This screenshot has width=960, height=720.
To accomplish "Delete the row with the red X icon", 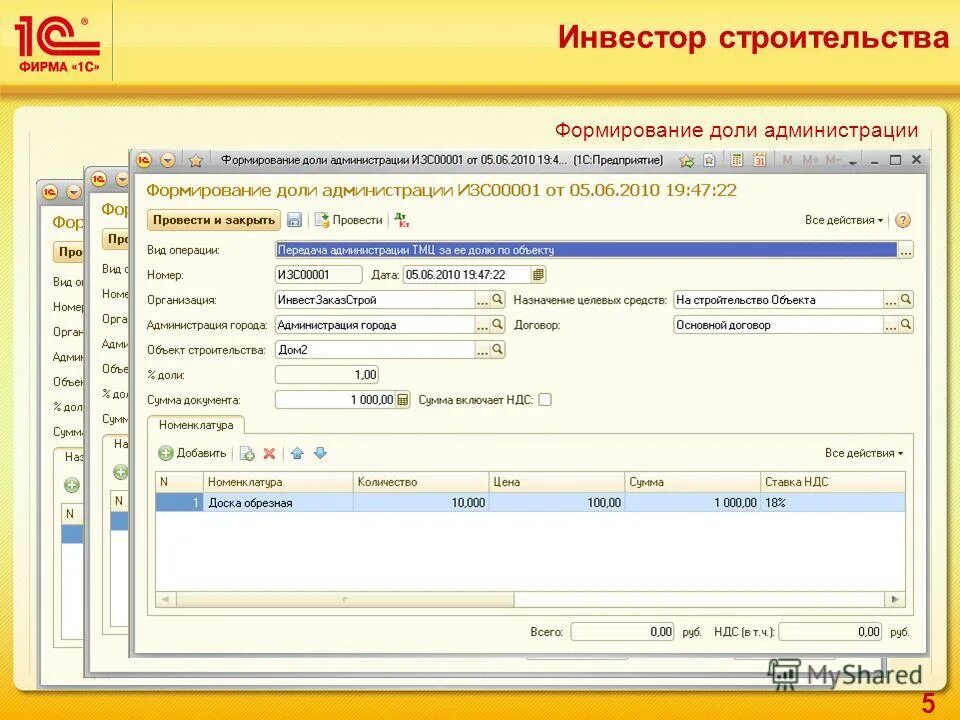I will pos(269,453).
